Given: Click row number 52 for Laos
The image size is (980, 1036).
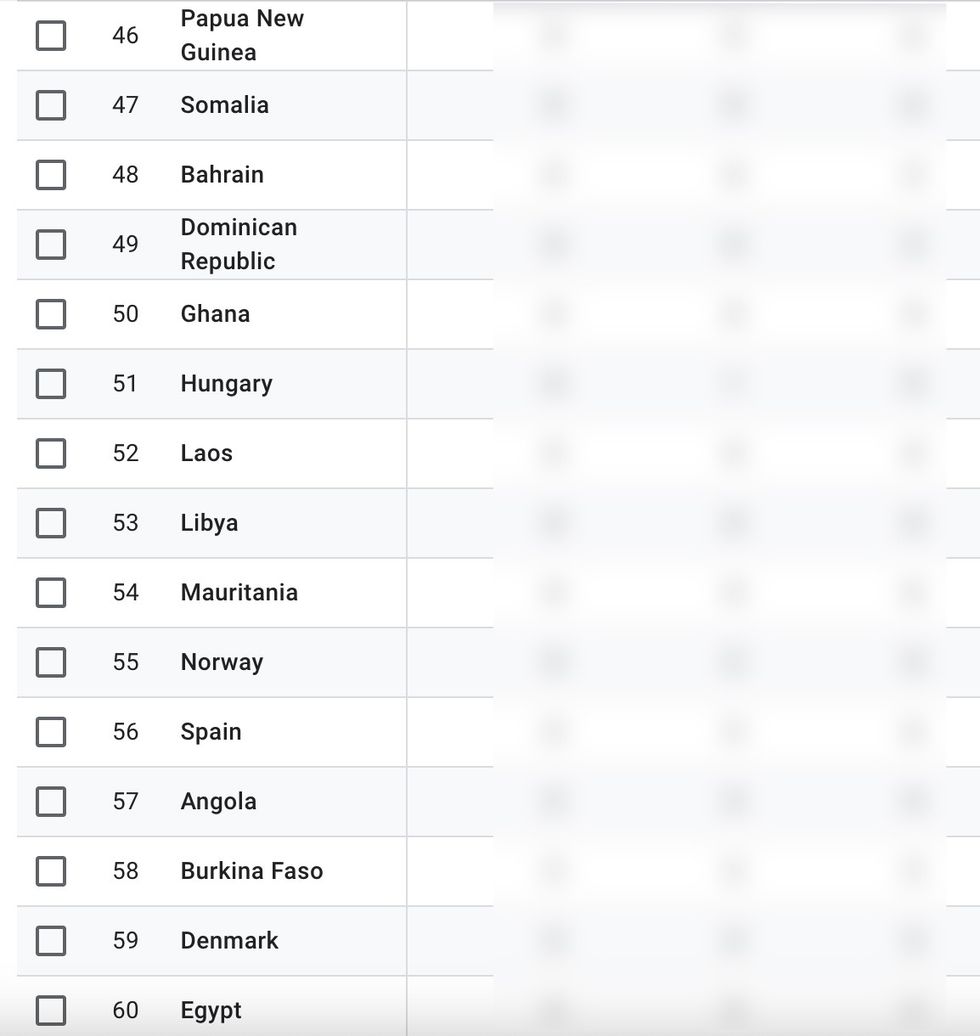Looking at the screenshot, I should point(126,454).
